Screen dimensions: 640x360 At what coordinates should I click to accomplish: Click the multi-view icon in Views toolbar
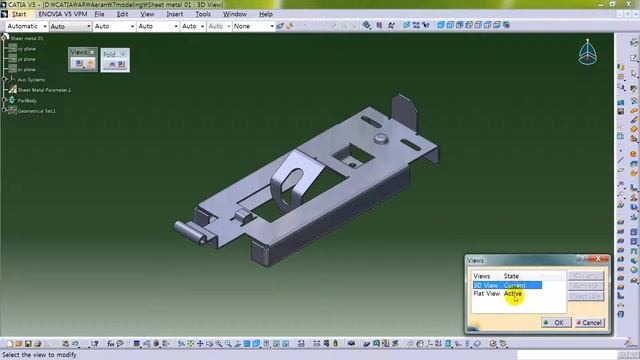pos(79,64)
